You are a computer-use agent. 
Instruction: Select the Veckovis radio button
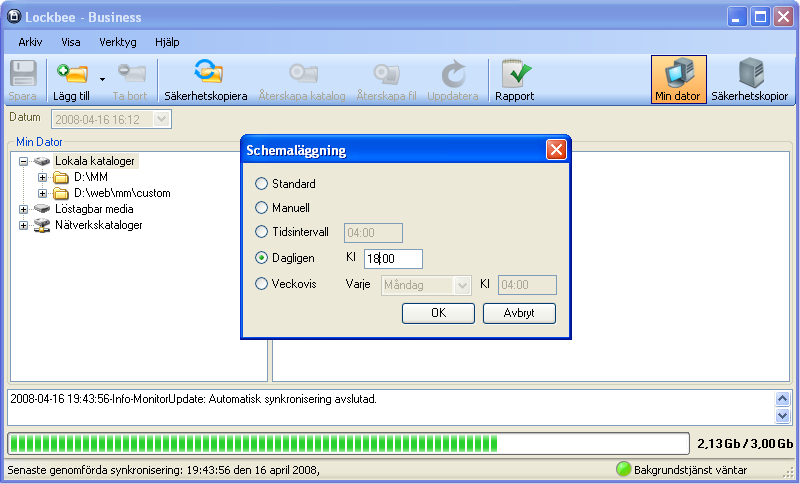pyautogui.click(x=261, y=284)
